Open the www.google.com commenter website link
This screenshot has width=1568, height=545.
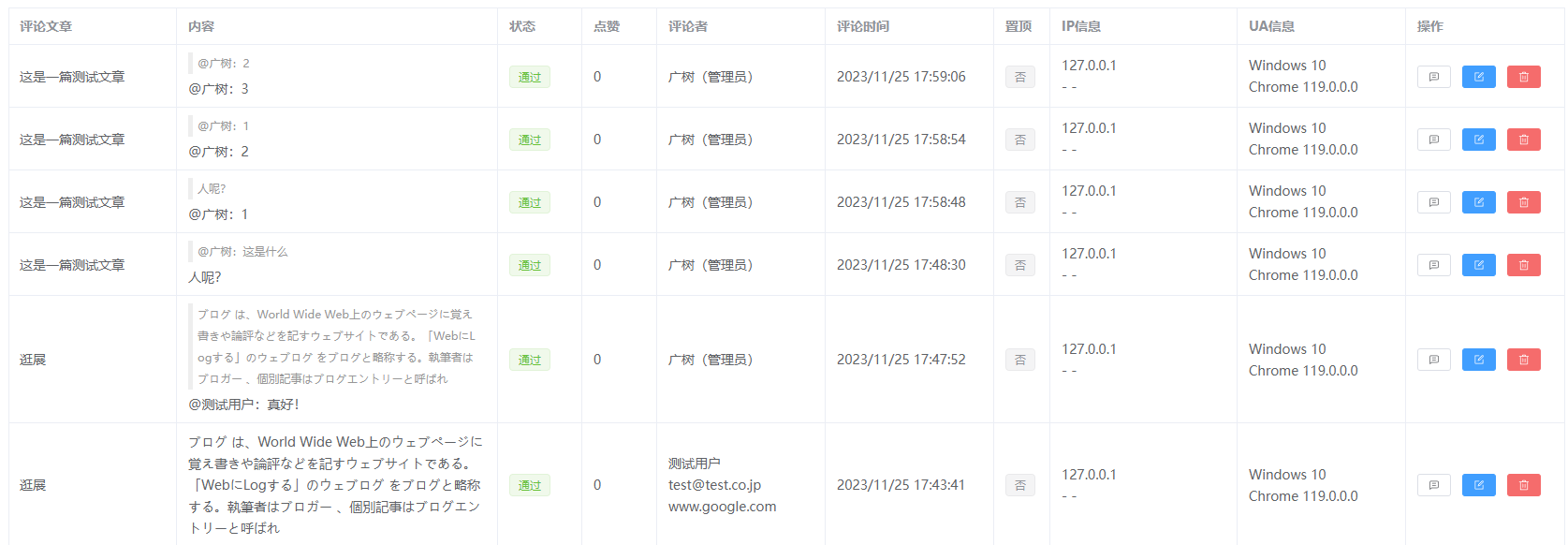(722, 507)
